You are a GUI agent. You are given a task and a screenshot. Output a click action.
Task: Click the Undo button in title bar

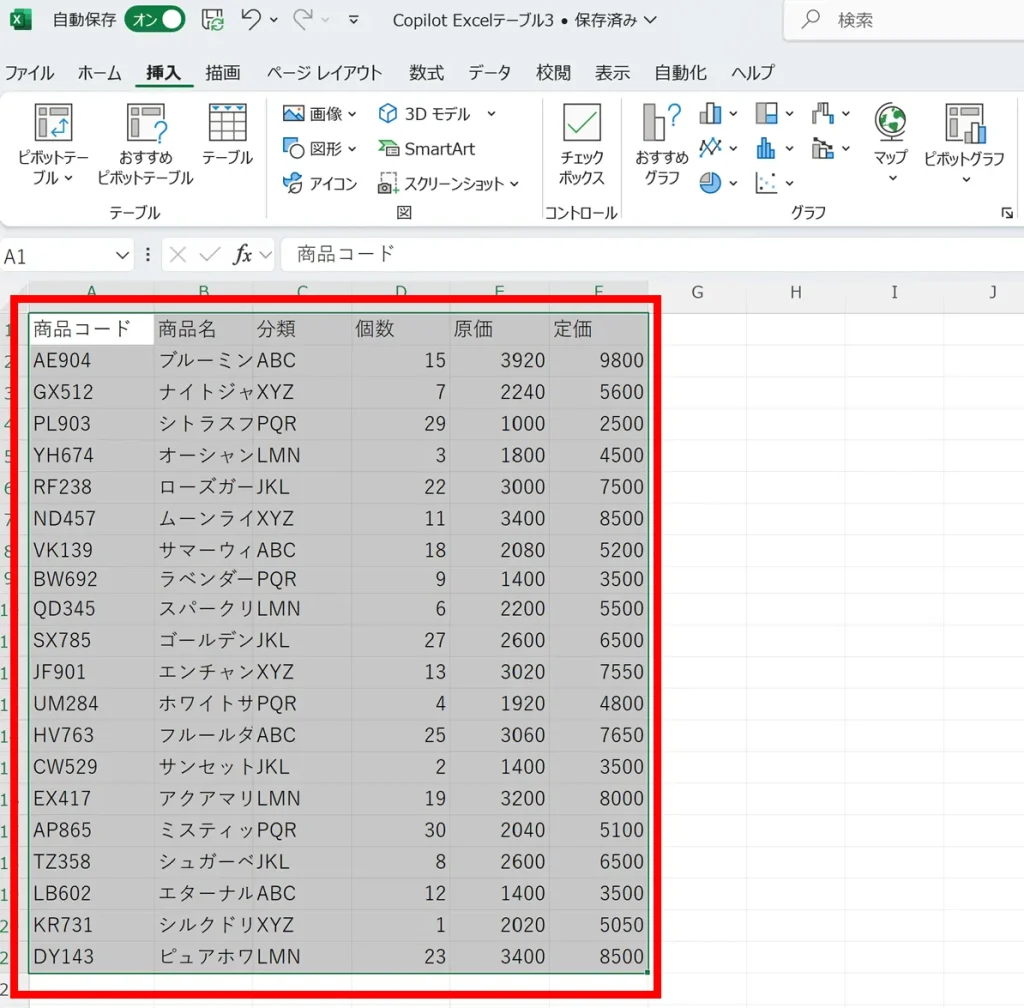coord(251,19)
